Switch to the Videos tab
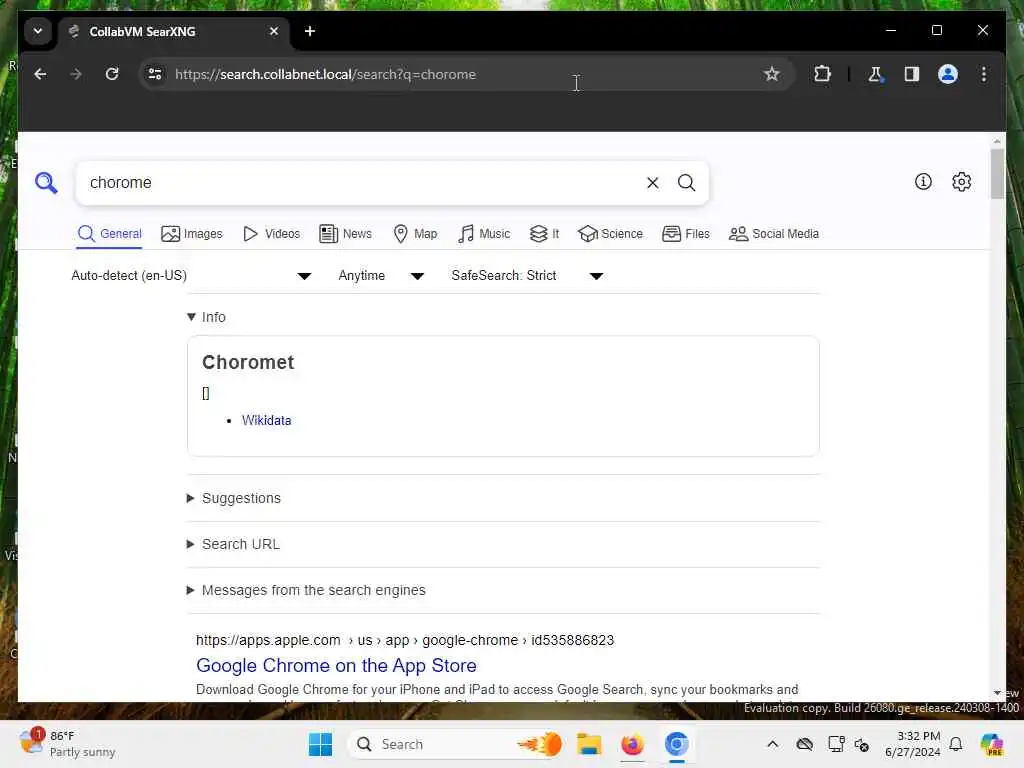 click(x=271, y=234)
